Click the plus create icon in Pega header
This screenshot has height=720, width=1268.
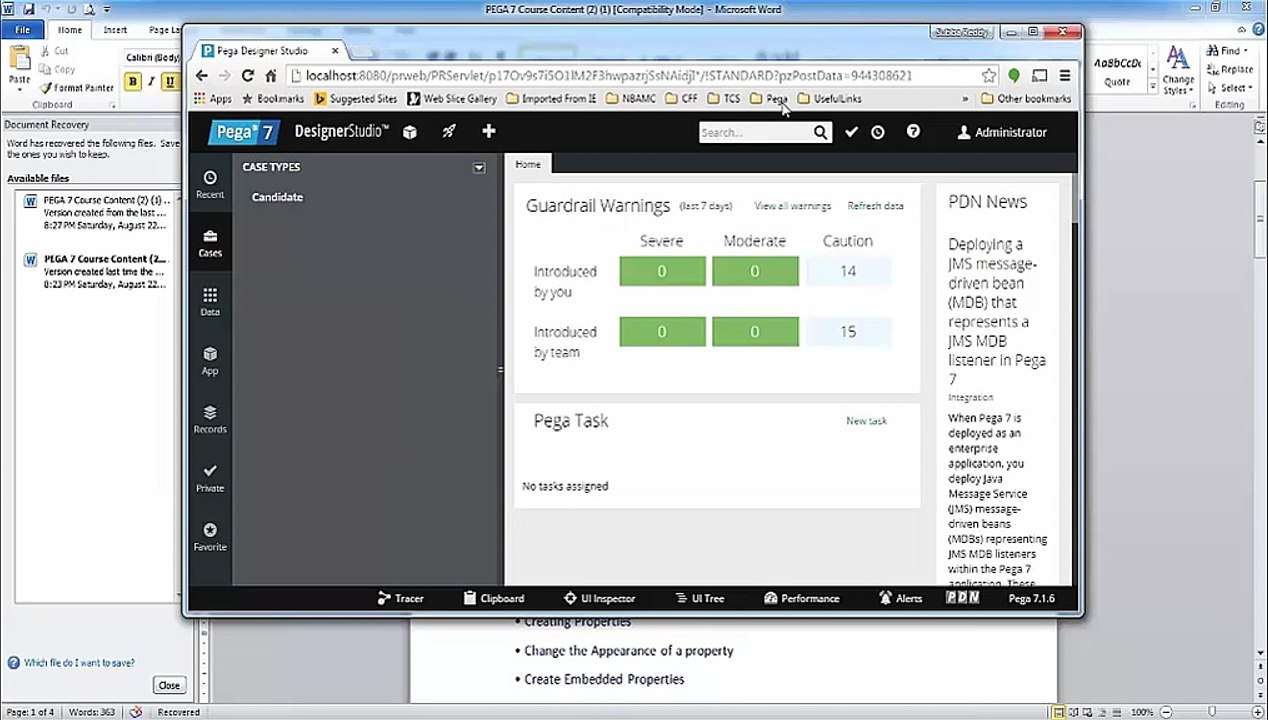tap(488, 131)
